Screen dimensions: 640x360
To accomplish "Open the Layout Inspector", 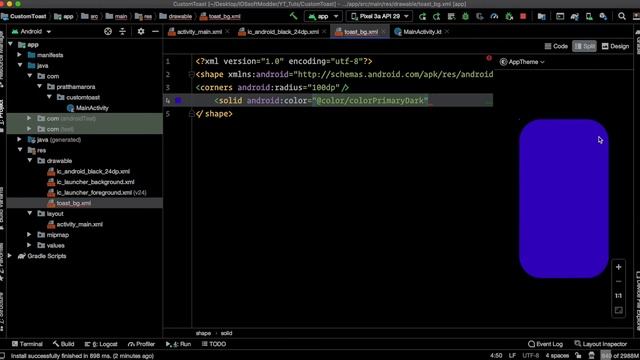I will pos(600,344).
